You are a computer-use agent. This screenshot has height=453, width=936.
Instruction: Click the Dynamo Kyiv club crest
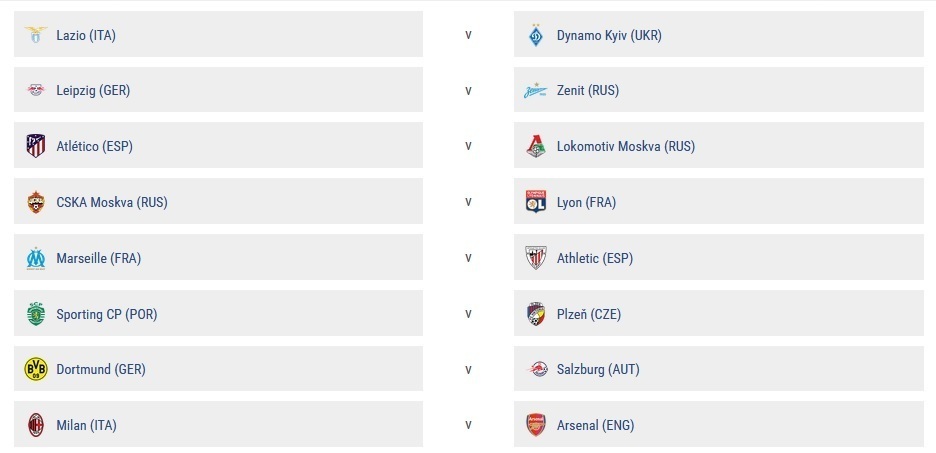535,35
